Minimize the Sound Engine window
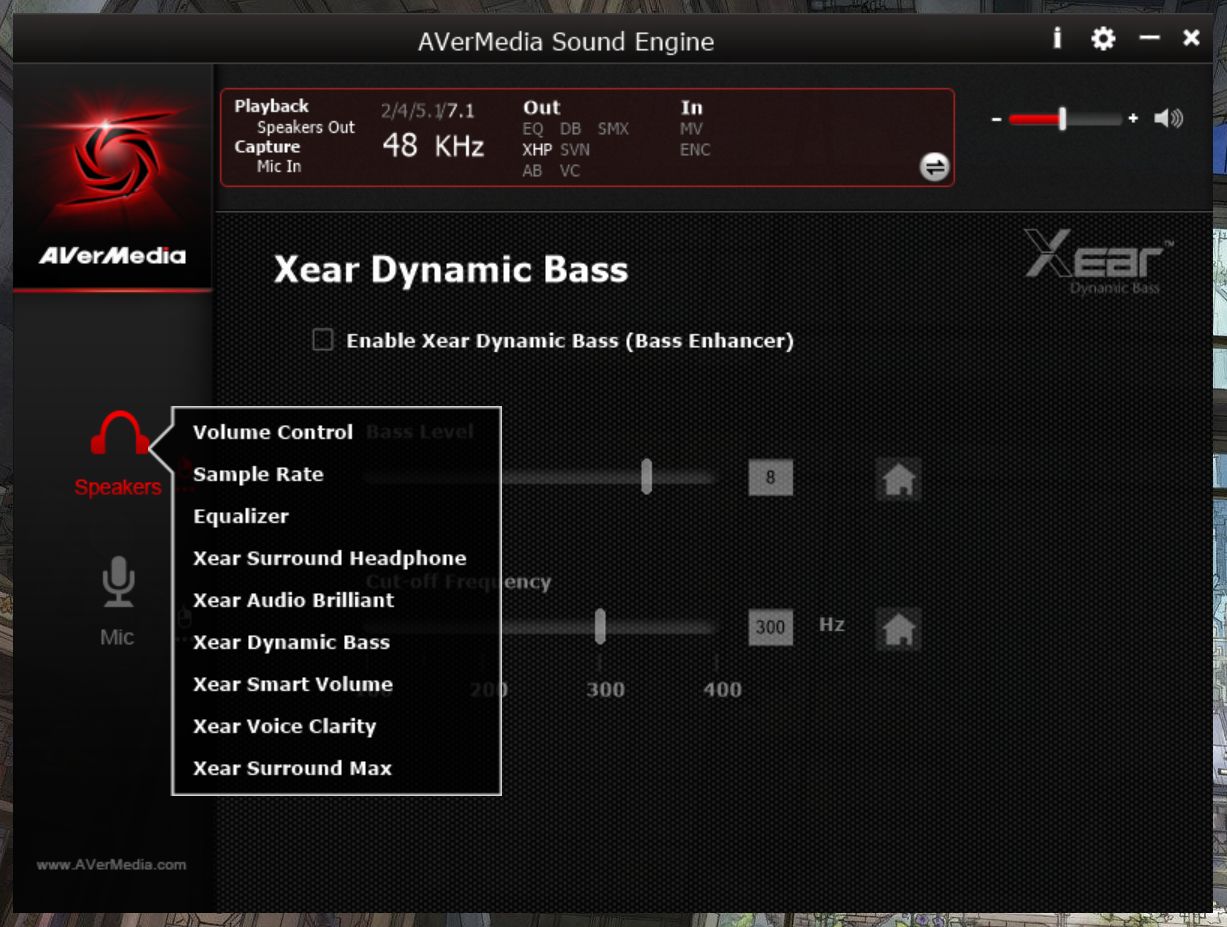1227x927 pixels. [x=1150, y=38]
